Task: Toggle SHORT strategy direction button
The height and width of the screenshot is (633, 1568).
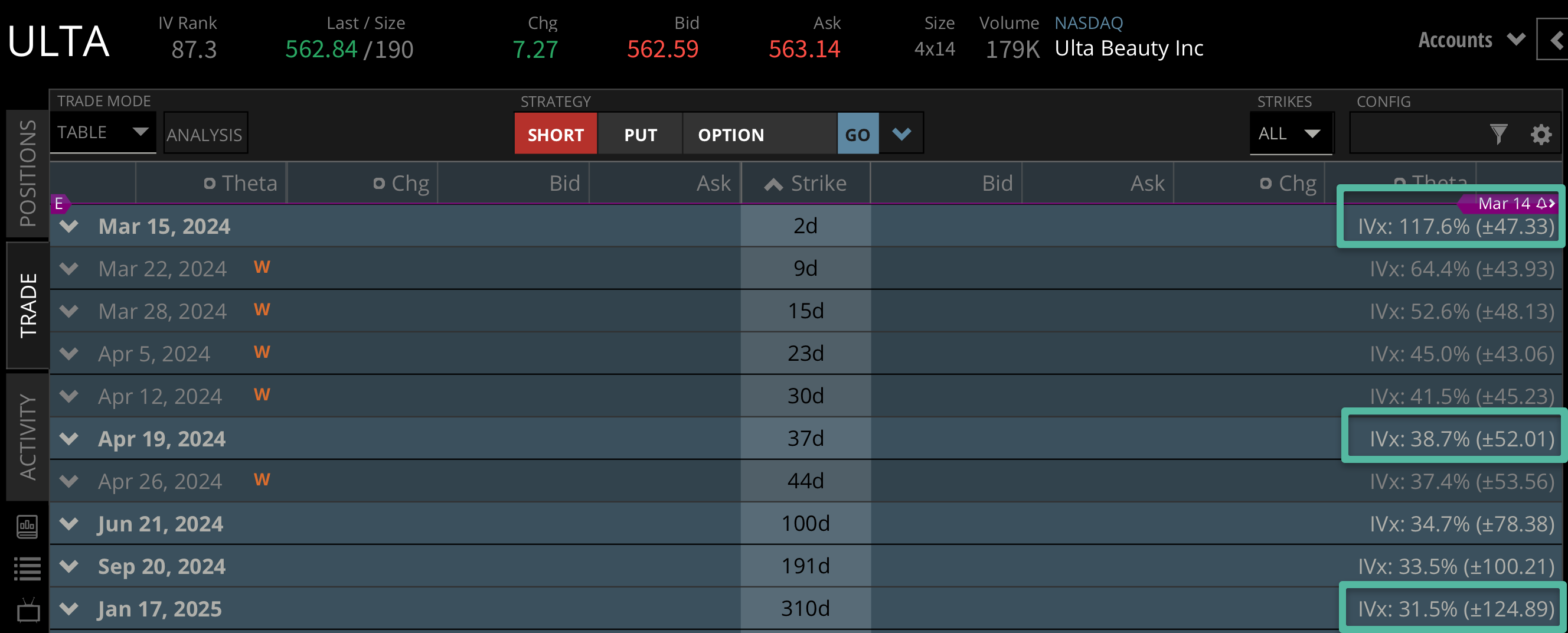Action: (x=555, y=134)
